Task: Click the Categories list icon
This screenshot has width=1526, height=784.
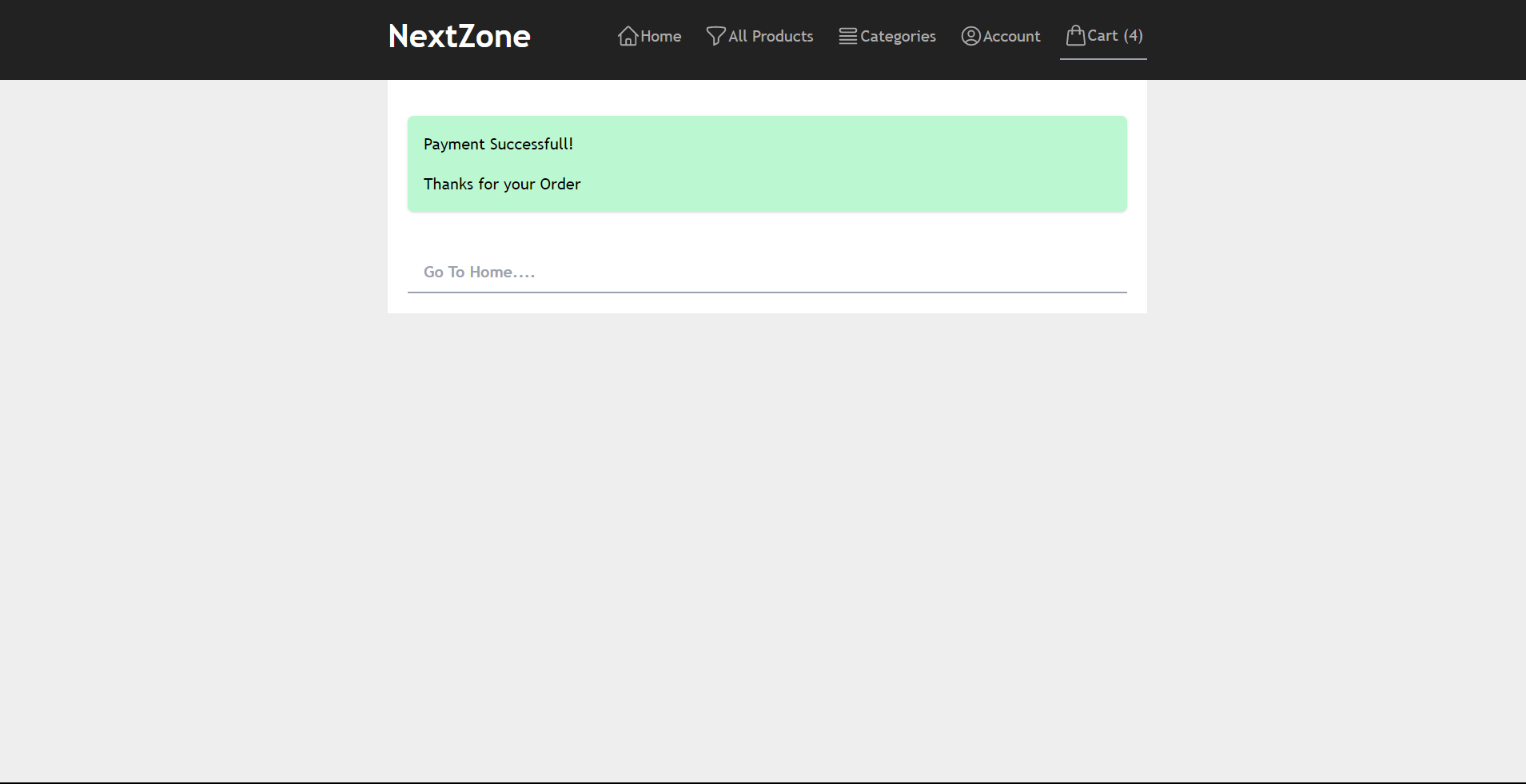Action: pos(847,36)
